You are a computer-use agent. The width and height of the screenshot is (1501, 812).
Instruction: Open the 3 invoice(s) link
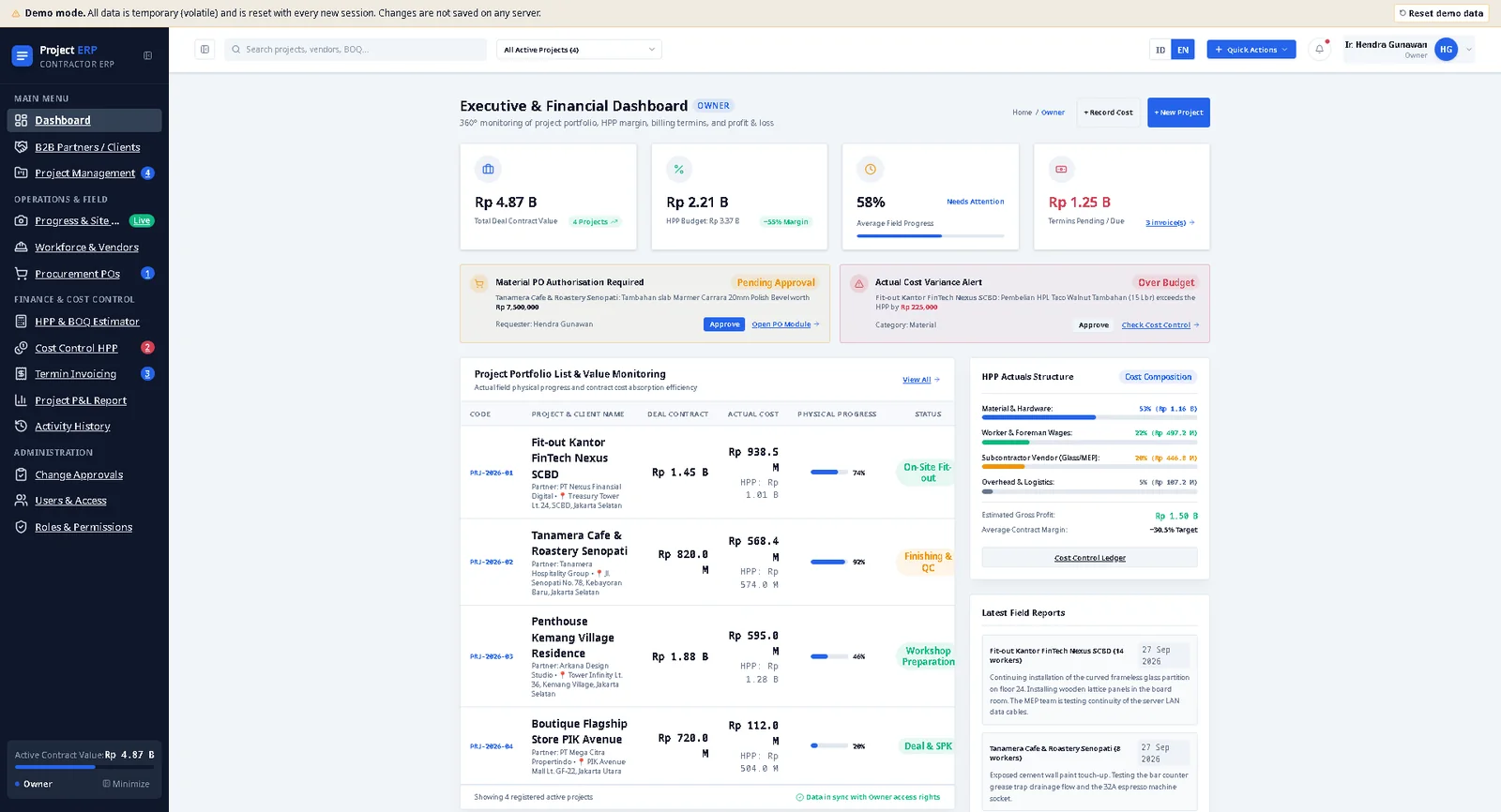(1170, 223)
